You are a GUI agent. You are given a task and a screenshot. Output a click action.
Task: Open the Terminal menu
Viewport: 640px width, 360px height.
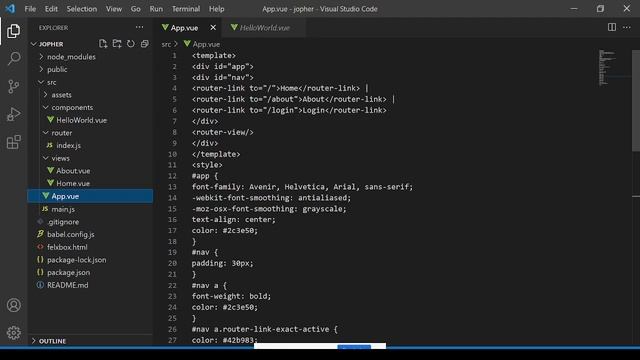[x=186, y=9]
